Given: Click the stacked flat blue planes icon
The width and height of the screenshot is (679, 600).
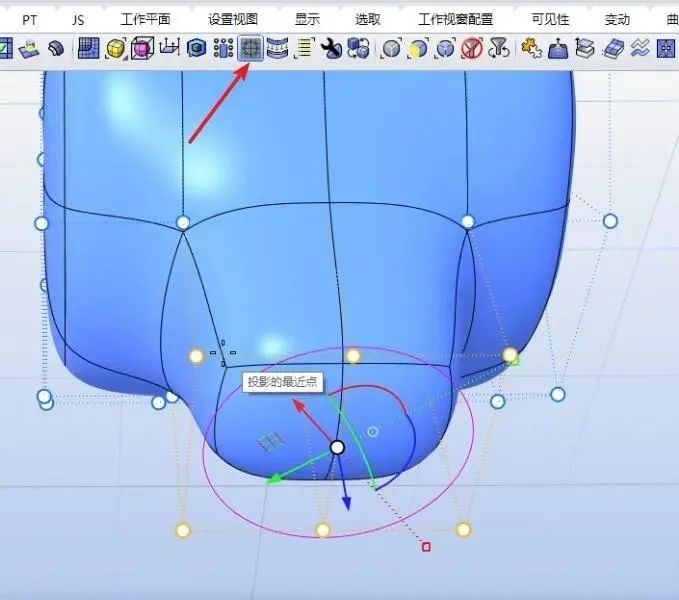Looking at the screenshot, I should click(x=613, y=48).
